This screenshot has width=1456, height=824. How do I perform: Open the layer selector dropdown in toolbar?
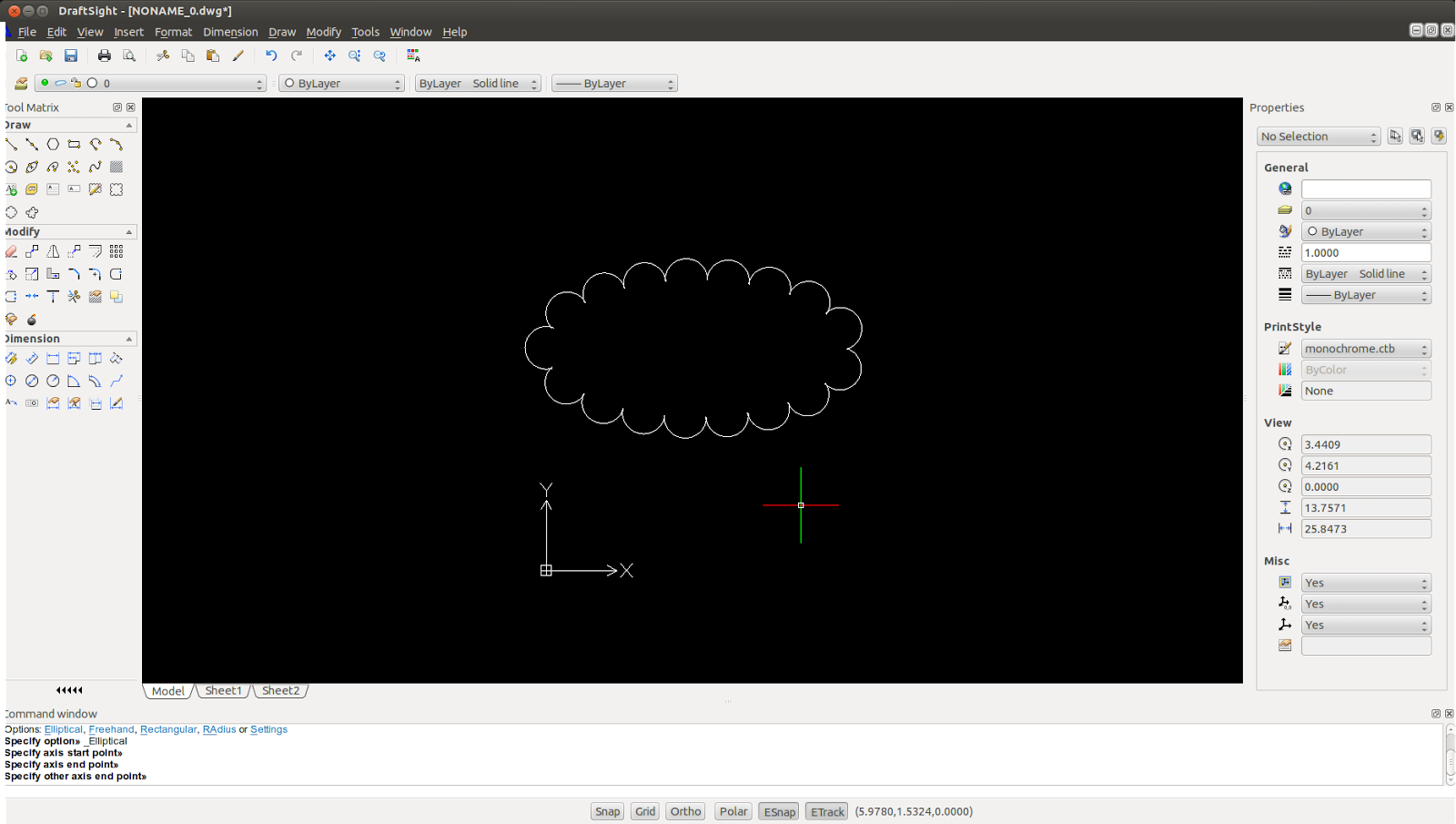pyautogui.click(x=151, y=83)
